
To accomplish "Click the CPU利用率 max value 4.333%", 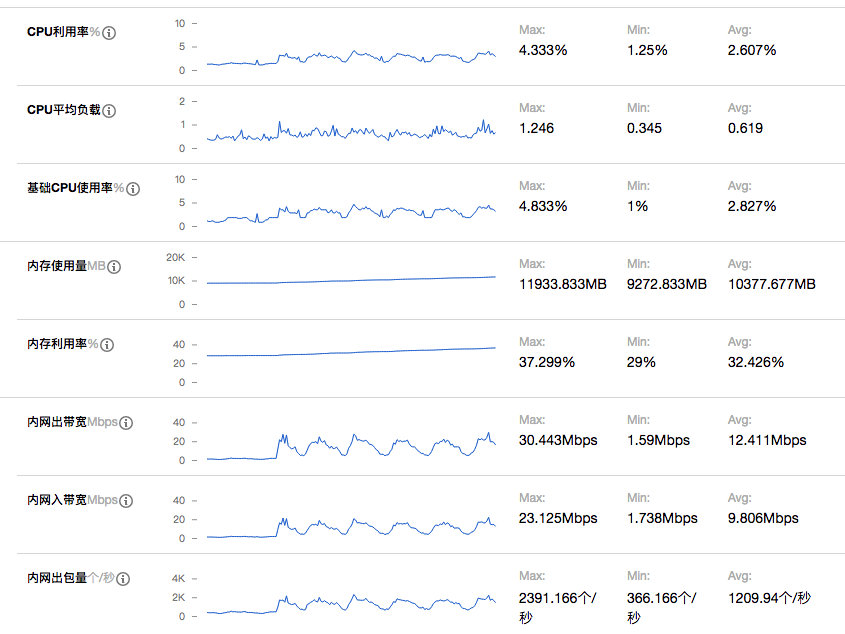I will click(543, 50).
